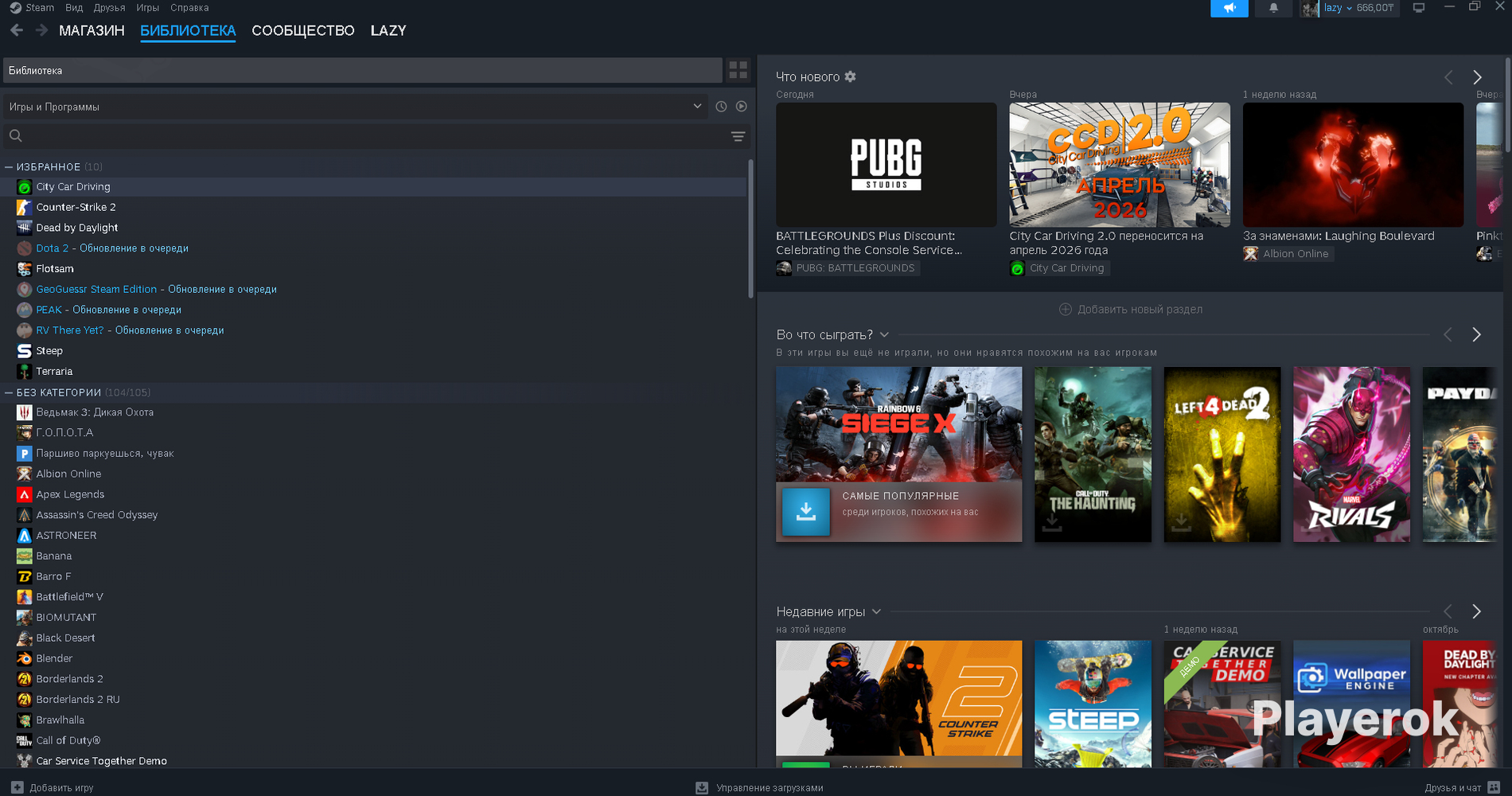This screenshot has width=1512, height=796.
Task: Show next Во что сыграть recommendations
Action: (1477, 334)
